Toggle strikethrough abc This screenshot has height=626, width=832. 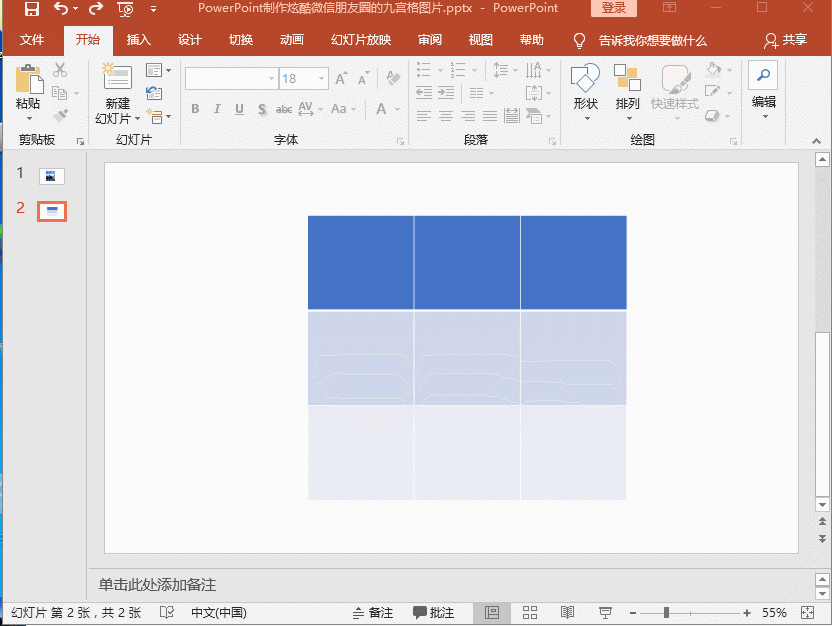(284, 109)
